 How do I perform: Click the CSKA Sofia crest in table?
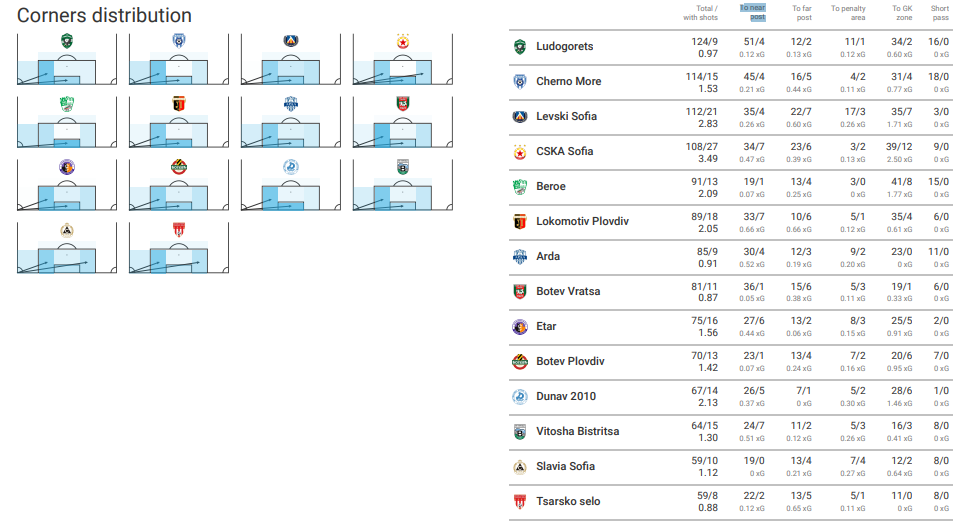tap(520, 151)
